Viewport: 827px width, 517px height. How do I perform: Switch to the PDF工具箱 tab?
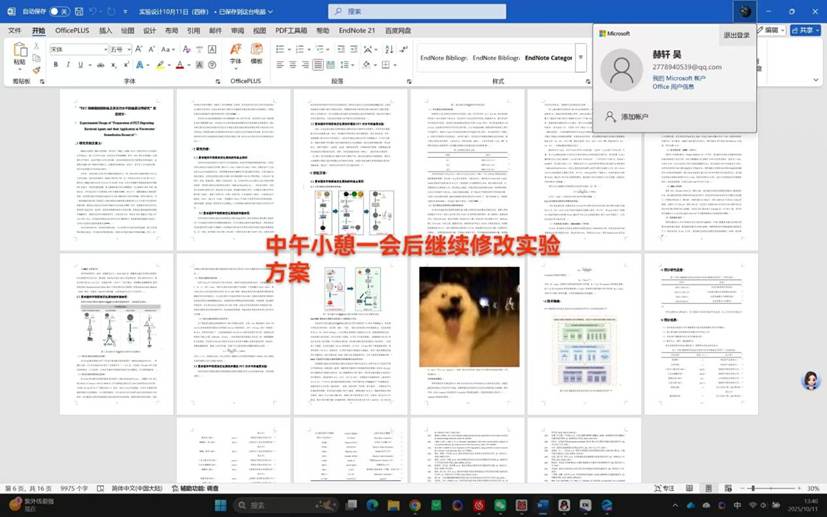click(291, 31)
